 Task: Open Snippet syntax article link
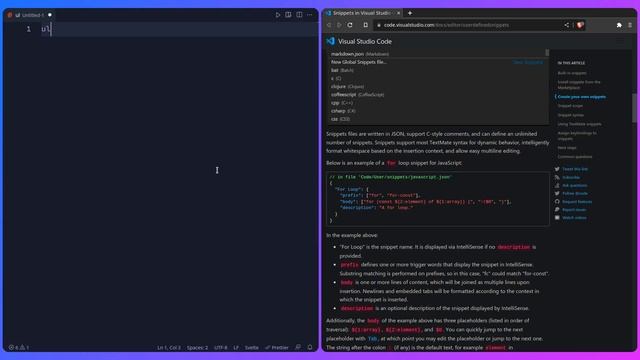[571, 115]
